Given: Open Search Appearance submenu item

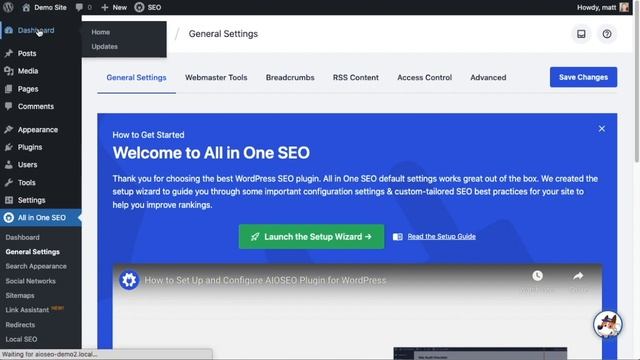Looking at the screenshot, I should (x=36, y=266).
